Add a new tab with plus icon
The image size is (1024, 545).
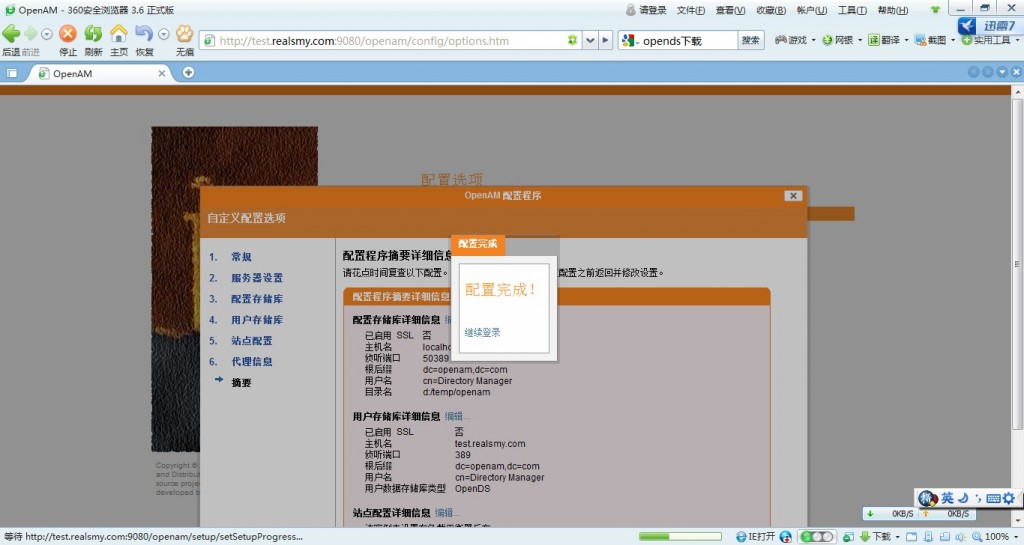(x=188, y=72)
